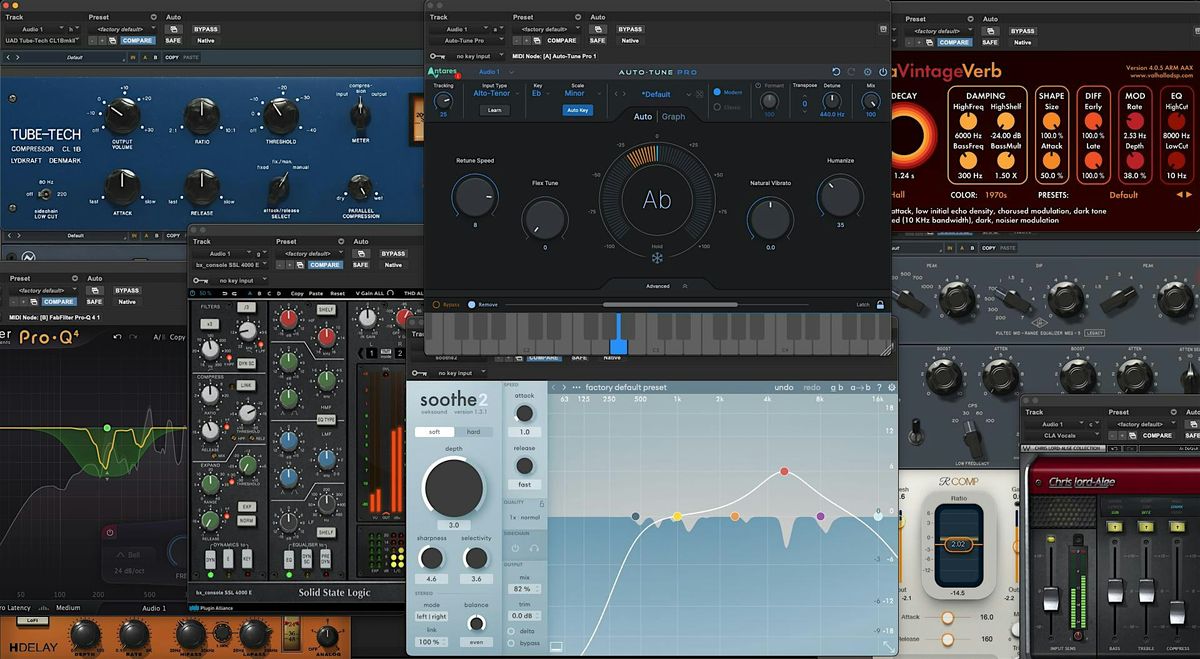The width and height of the screenshot is (1200, 659).
Task: Switch to the Auto tab
Action: click(642, 116)
